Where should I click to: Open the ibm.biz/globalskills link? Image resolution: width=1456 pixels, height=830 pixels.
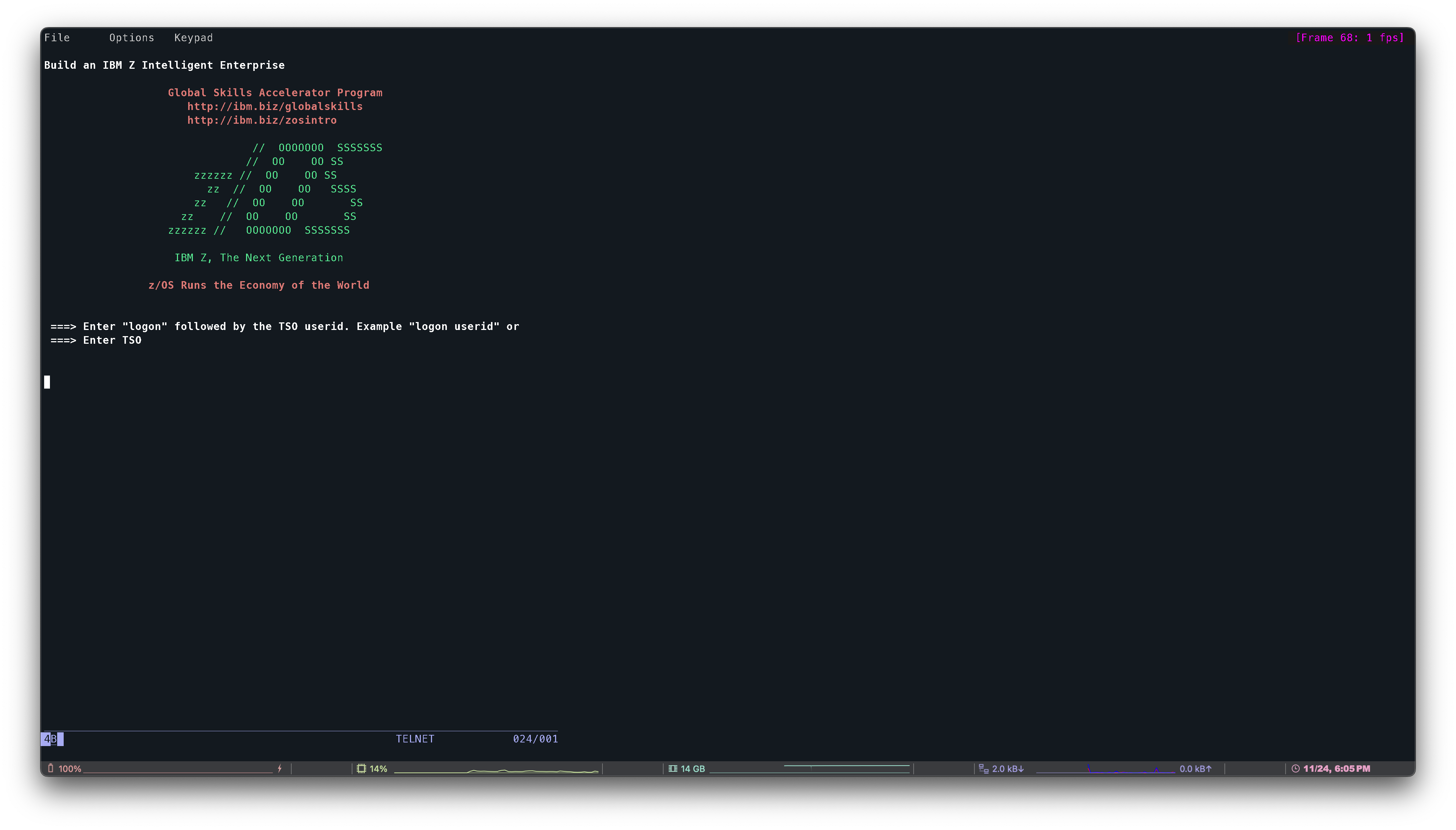tap(275, 107)
